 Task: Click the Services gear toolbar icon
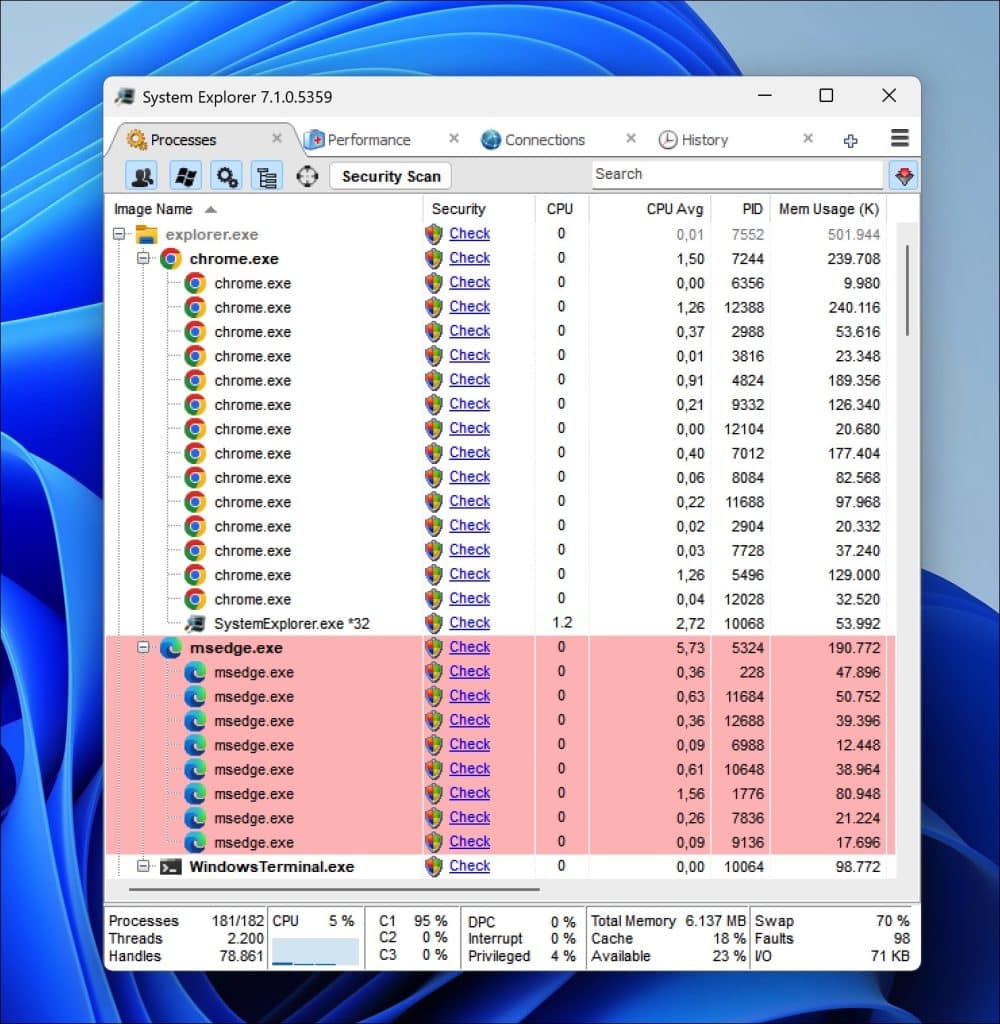click(x=226, y=175)
